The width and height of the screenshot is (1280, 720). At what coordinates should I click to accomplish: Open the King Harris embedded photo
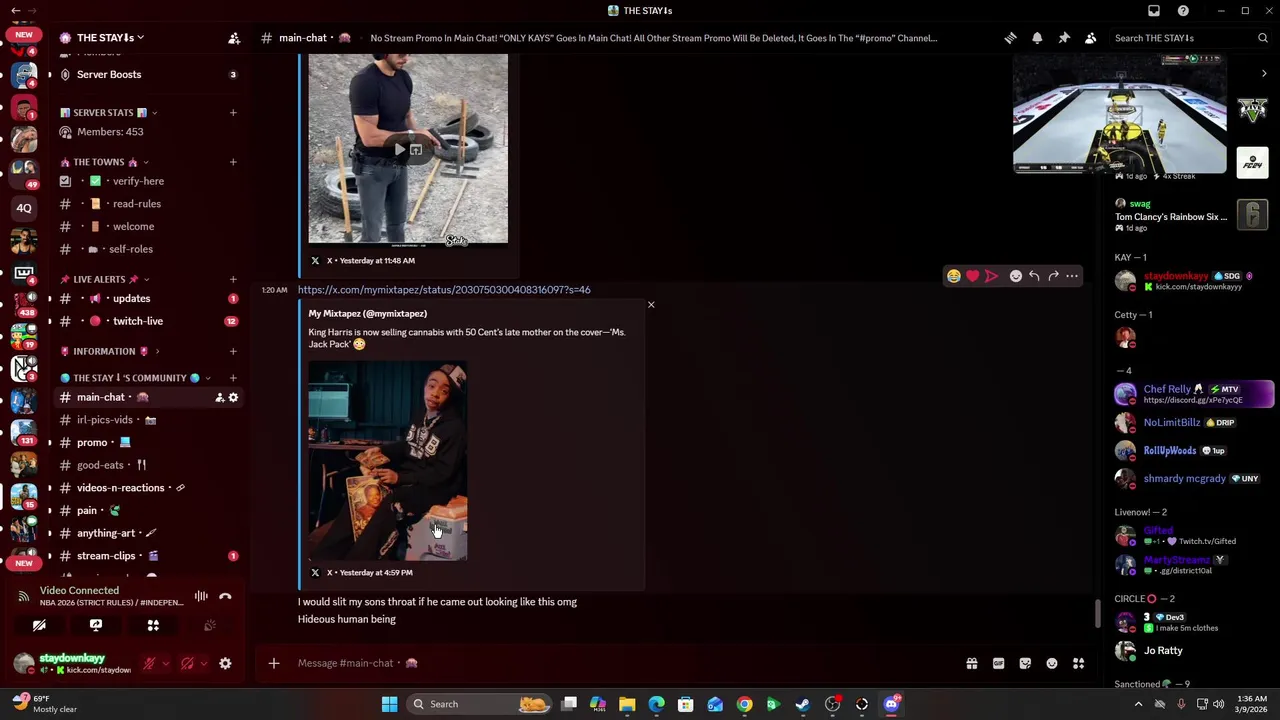(388, 461)
